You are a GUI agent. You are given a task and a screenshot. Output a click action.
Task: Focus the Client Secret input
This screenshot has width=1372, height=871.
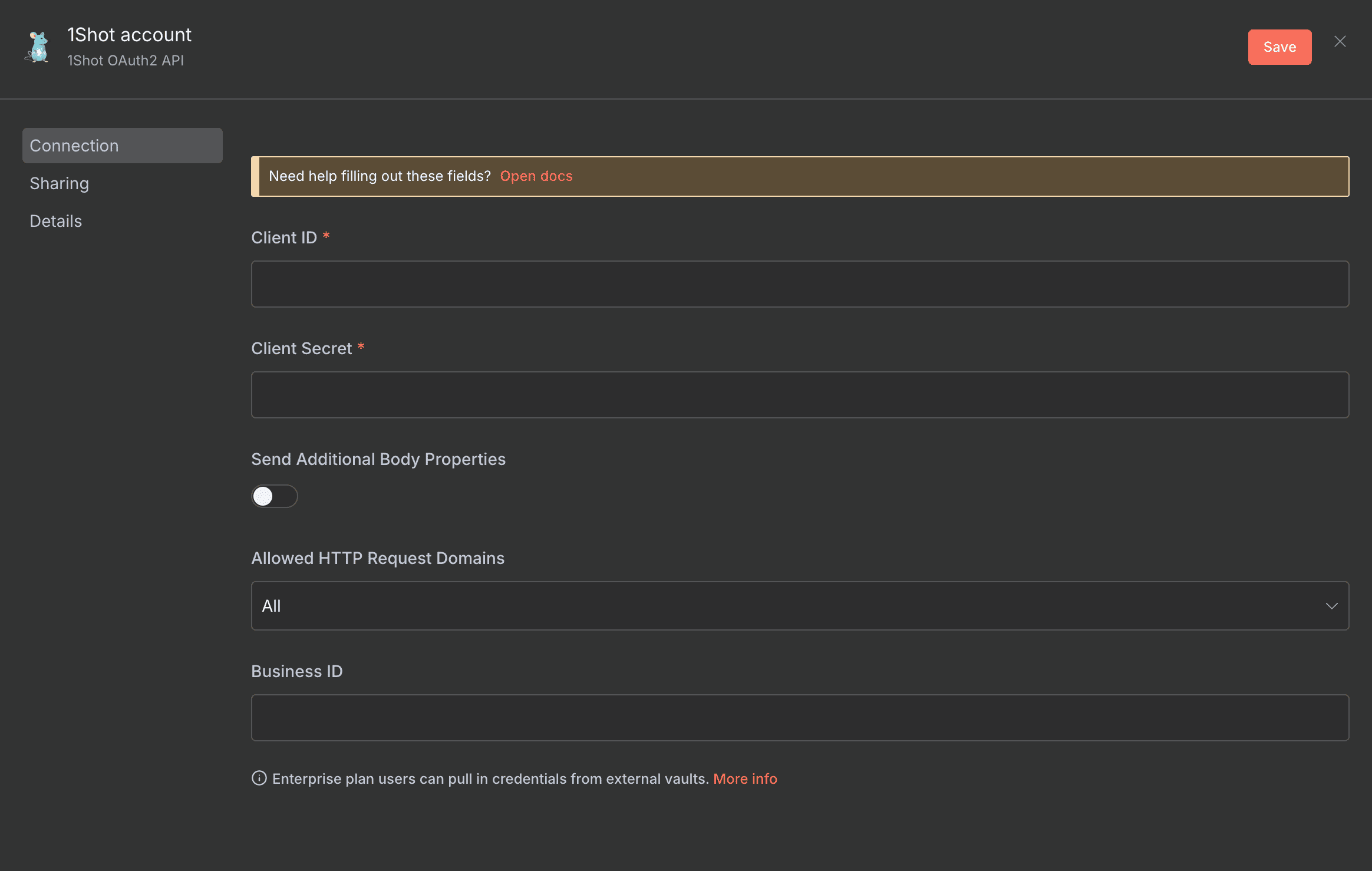click(800, 394)
